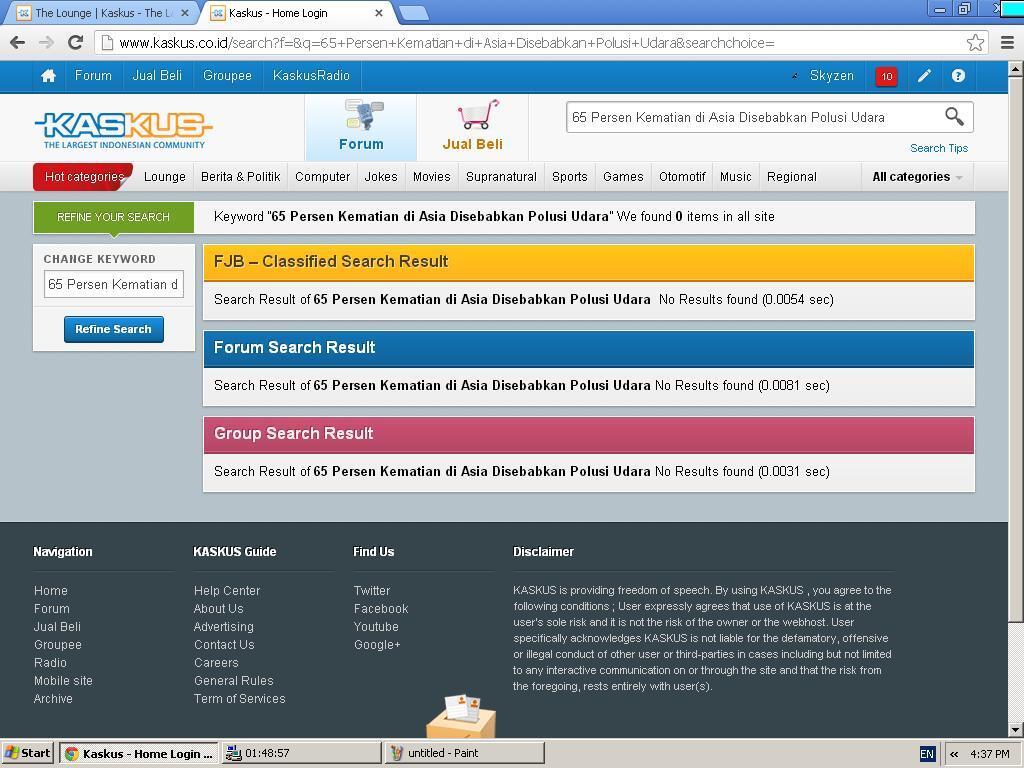Open footer Contact Us link

224,645
